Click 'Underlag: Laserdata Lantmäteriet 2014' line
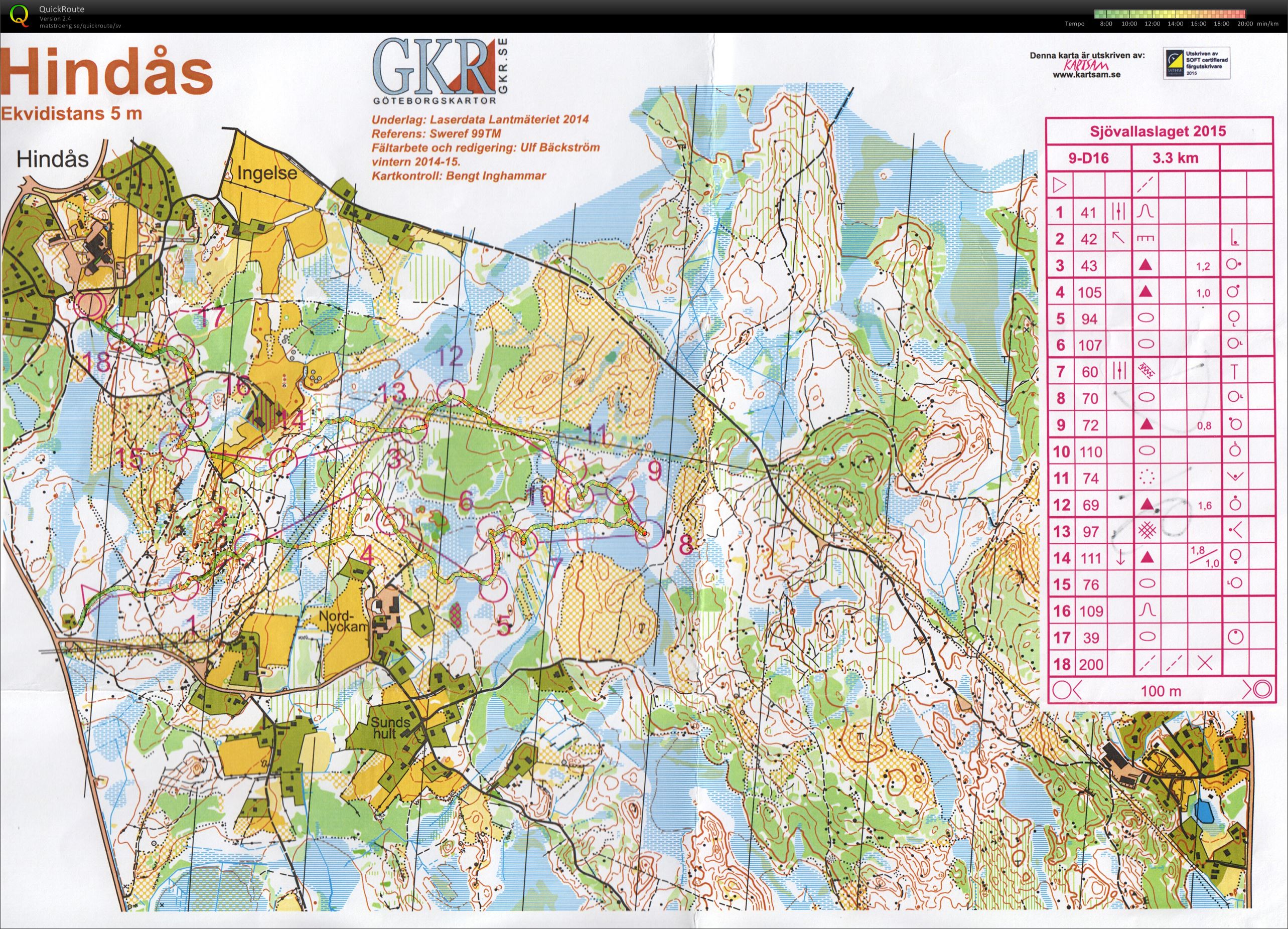 (480, 120)
